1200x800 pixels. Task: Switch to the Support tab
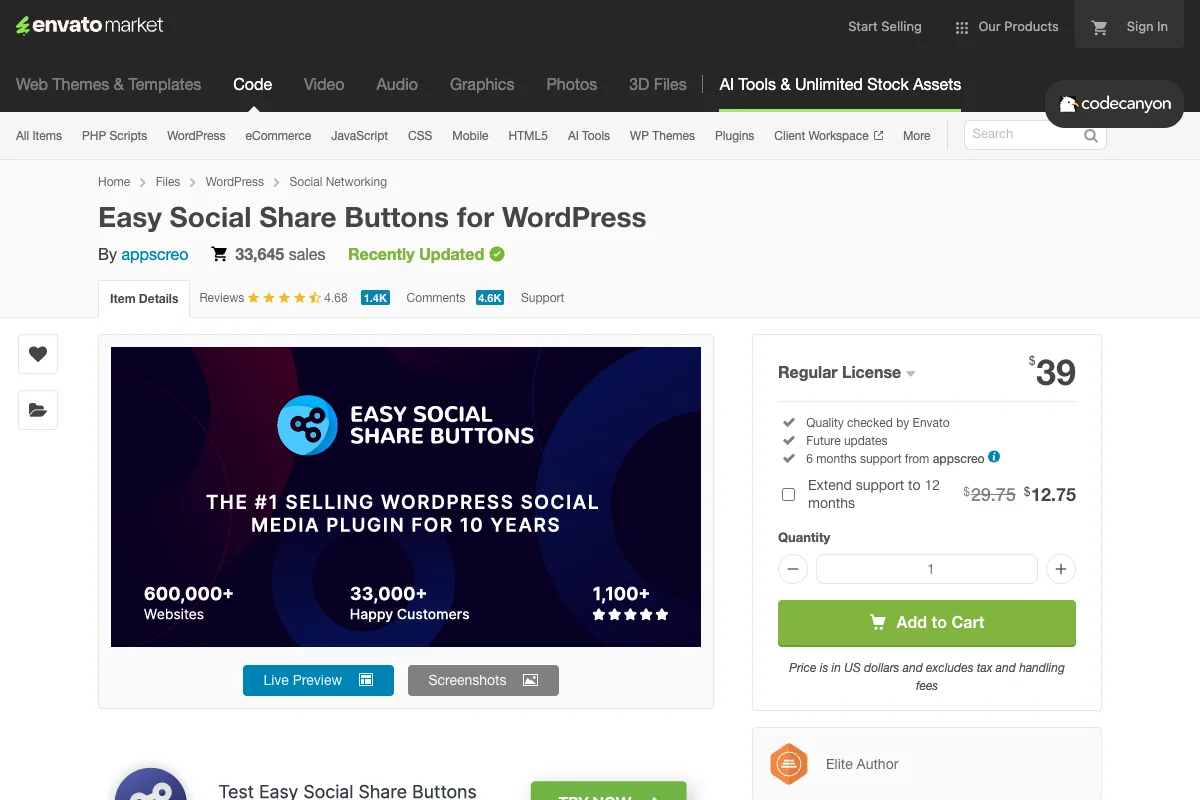click(x=542, y=298)
